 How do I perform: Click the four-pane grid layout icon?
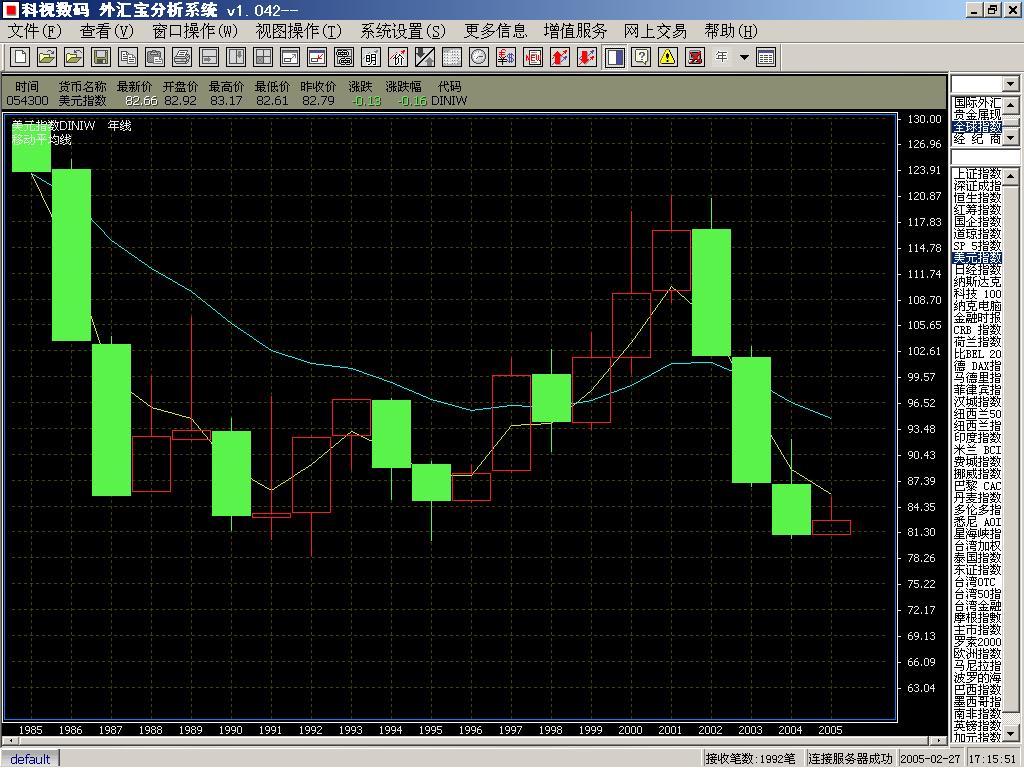click(x=263, y=57)
